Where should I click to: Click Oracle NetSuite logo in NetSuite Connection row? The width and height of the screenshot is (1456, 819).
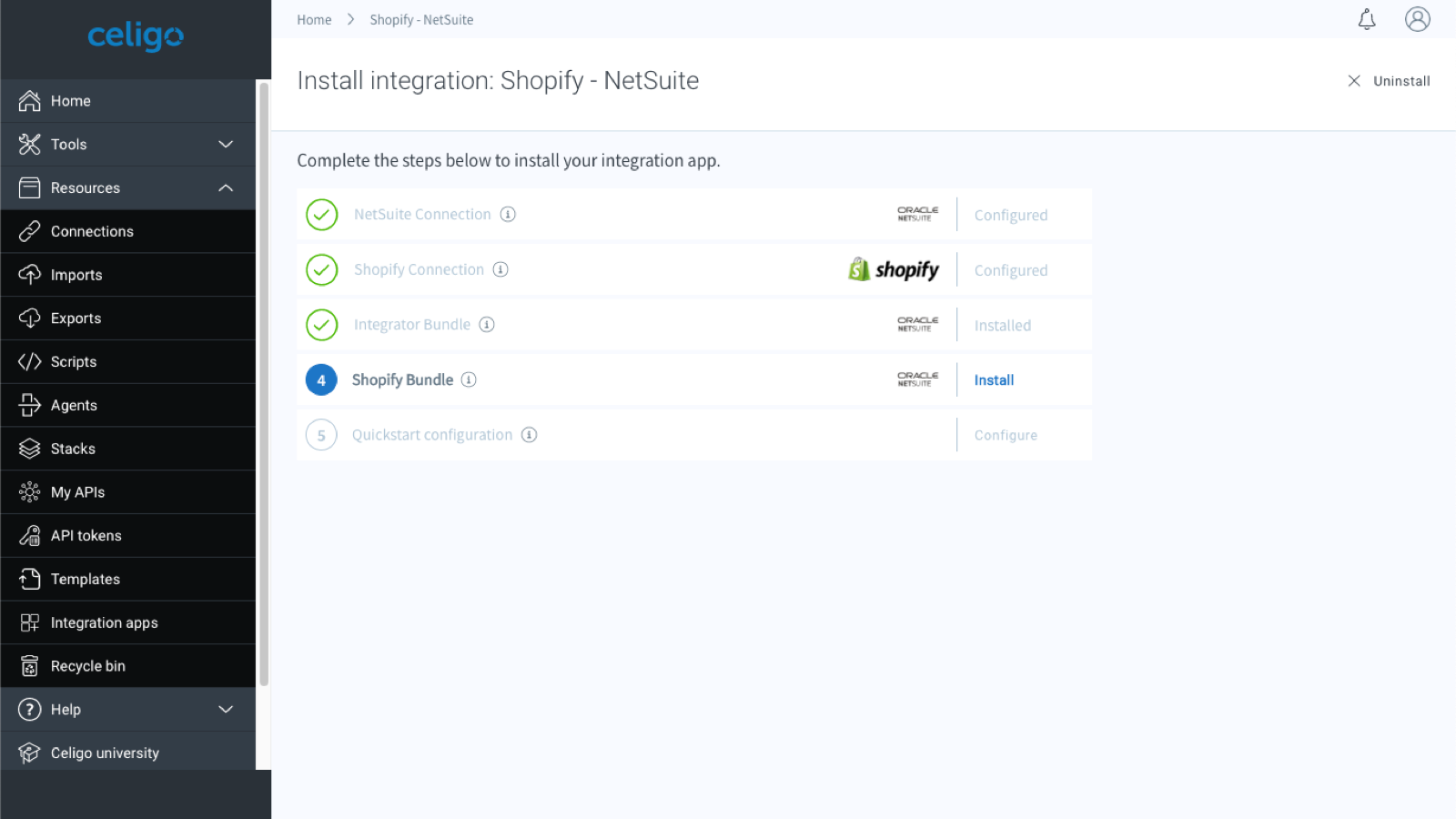[917, 214]
